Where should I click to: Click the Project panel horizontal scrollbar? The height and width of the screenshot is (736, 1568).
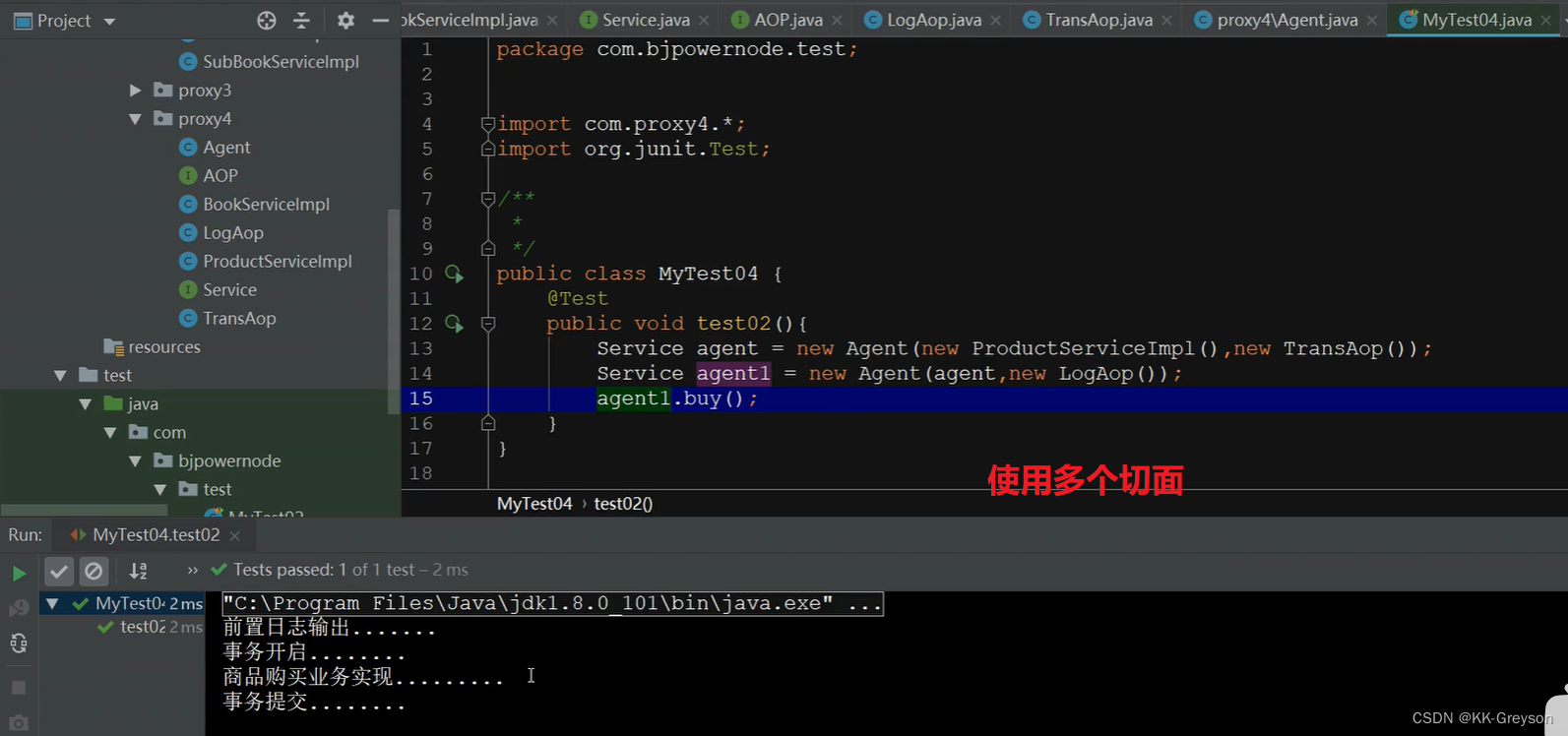coord(84,511)
